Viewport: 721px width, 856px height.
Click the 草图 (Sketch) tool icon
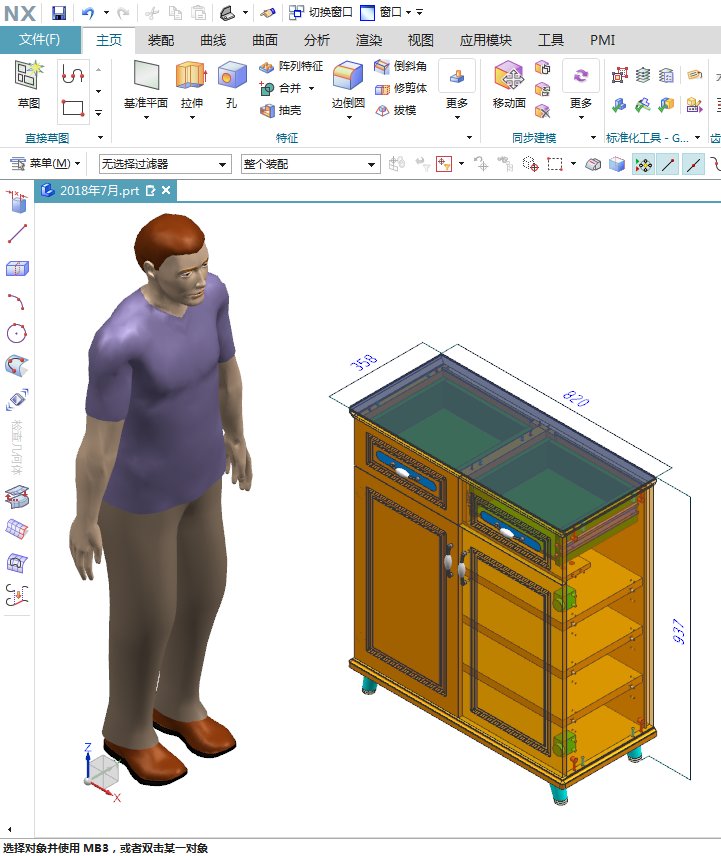tap(29, 77)
